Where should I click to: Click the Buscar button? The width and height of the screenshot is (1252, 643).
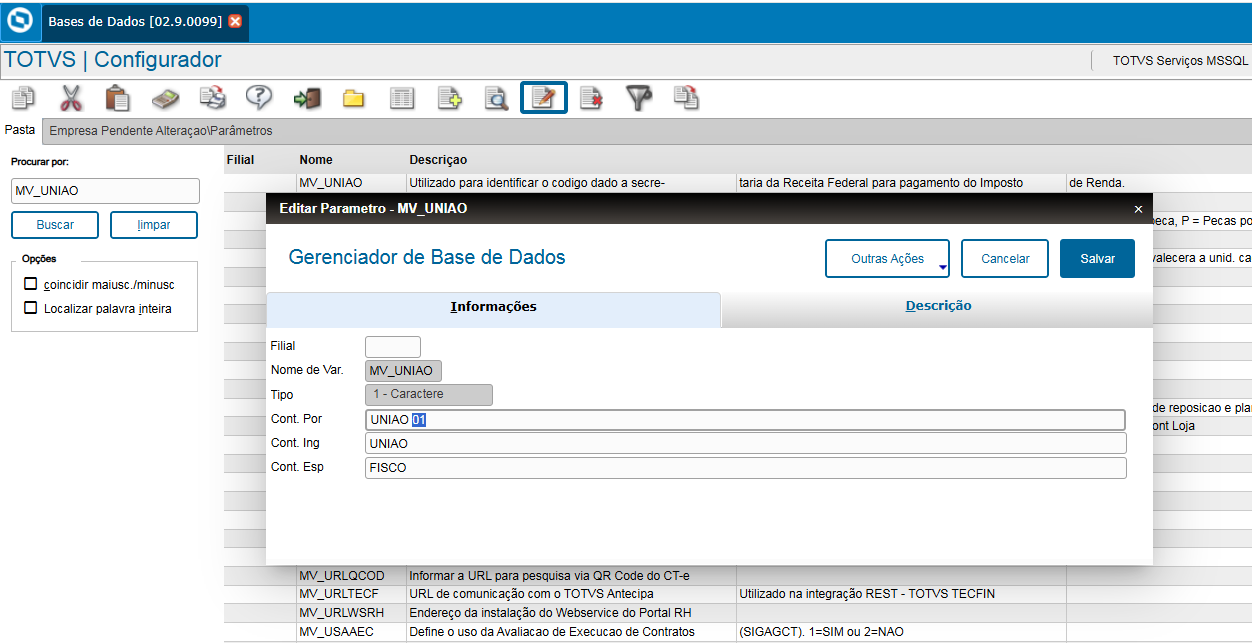[55, 225]
